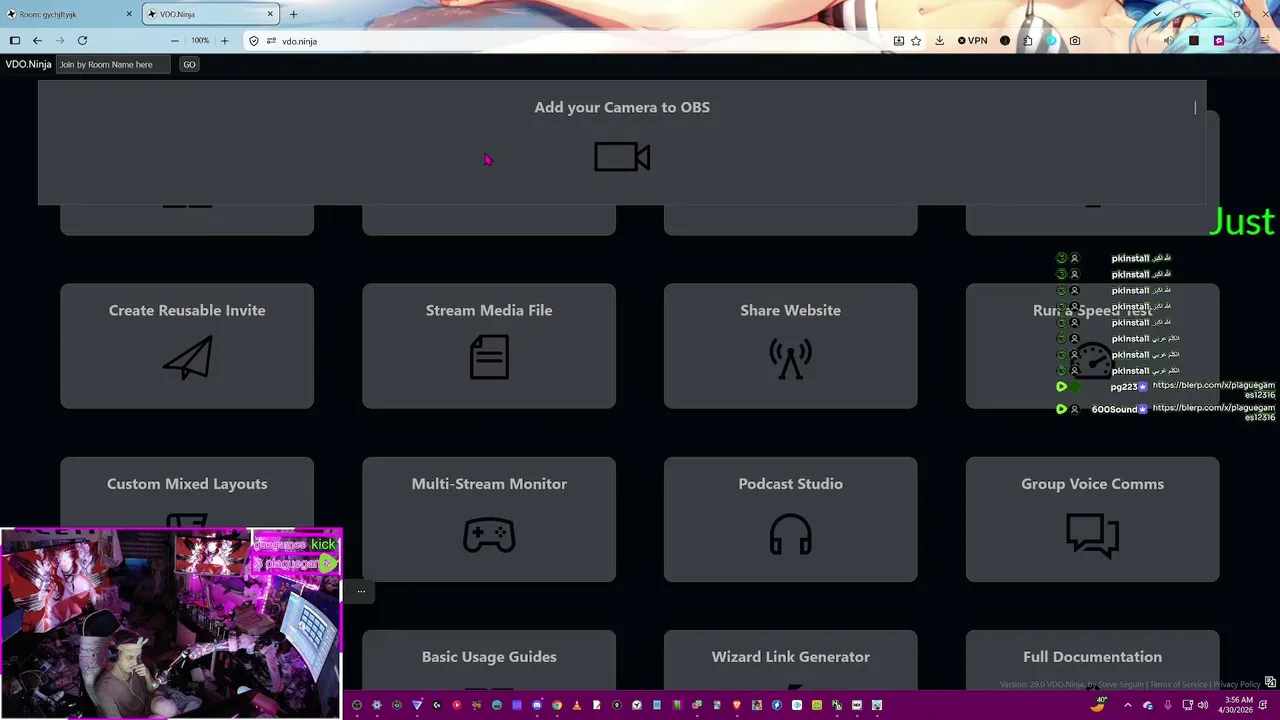Click the speedometer icon for the speed test
Viewport: 1280px width, 720px height.
coord(1092,360)
